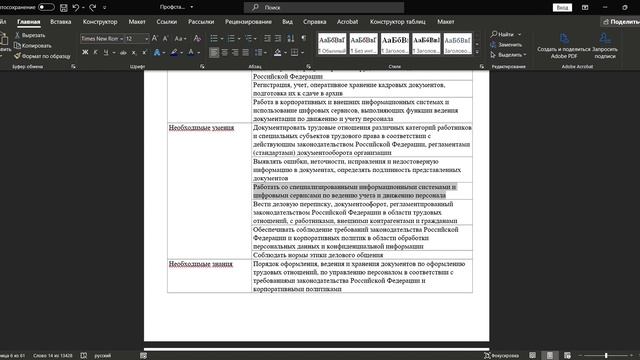Toggle underline formatting (Ч)
This screenshot has width=640, height=360.
pyautogui.click(x=106, y=52)
